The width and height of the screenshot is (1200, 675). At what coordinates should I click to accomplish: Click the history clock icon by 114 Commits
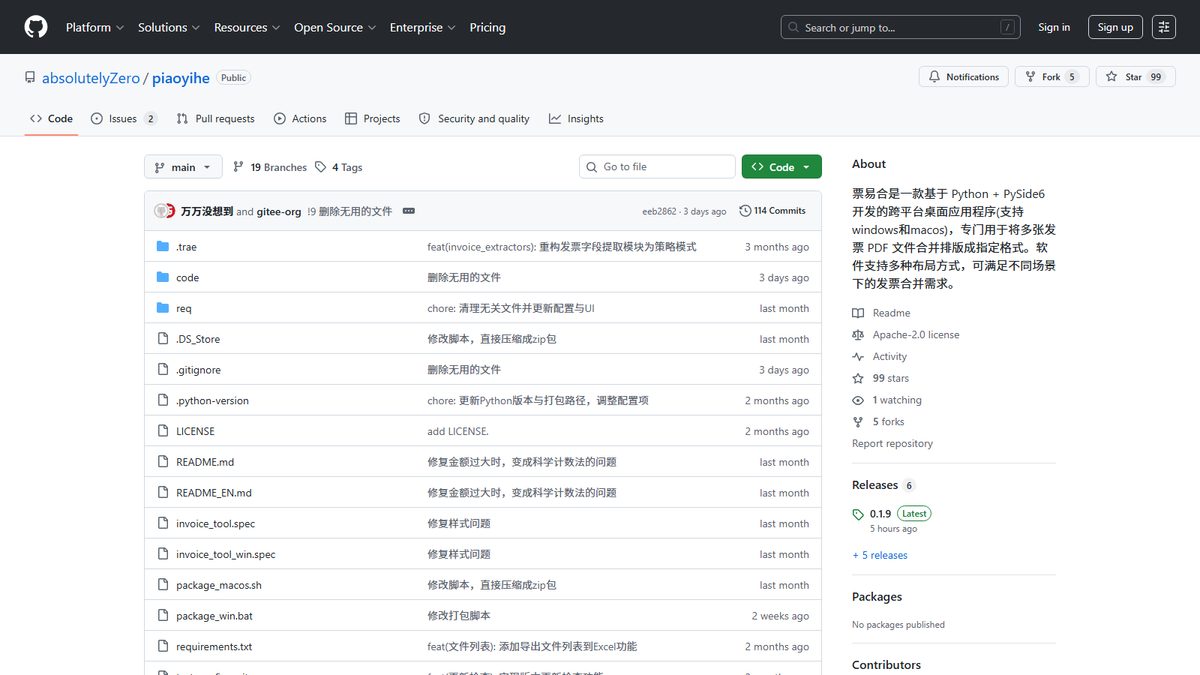tap(745, 211)
